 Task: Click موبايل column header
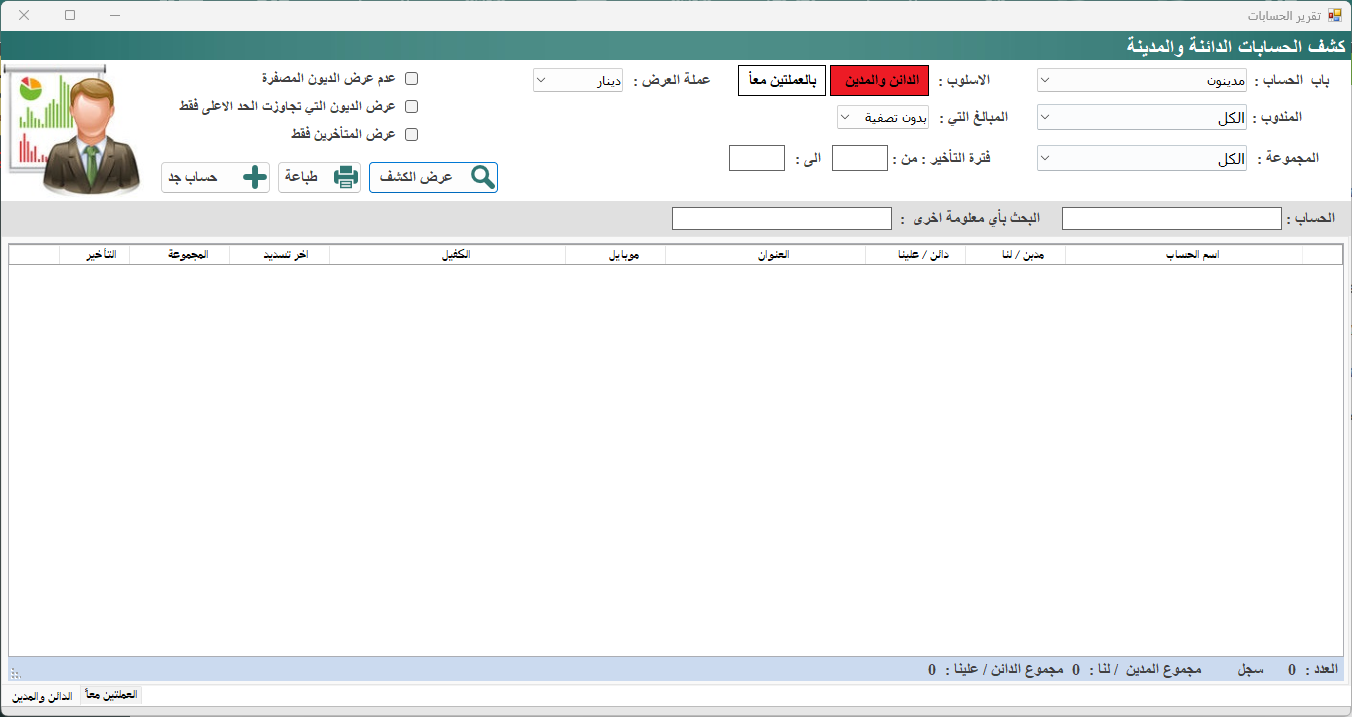click(615, 255)
